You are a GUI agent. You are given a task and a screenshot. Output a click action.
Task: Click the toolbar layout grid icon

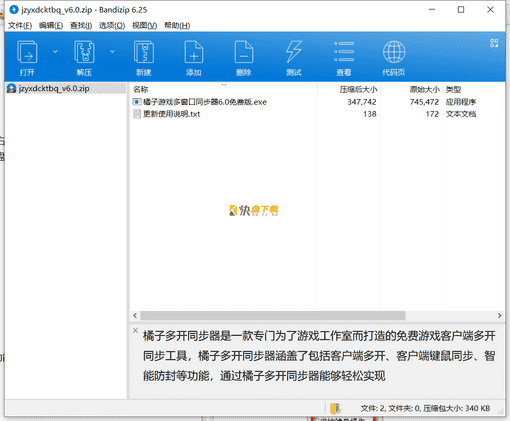tap(494, 43)
